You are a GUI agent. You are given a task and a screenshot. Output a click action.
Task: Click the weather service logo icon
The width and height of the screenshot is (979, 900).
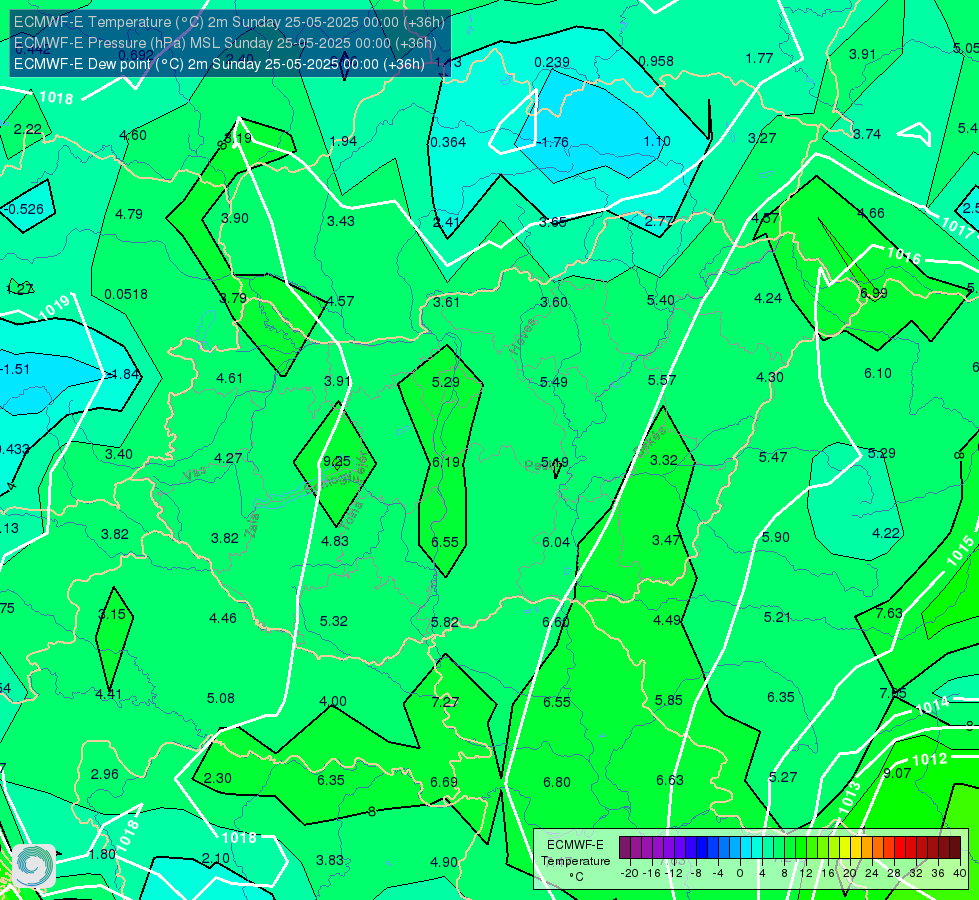[34, 865]
